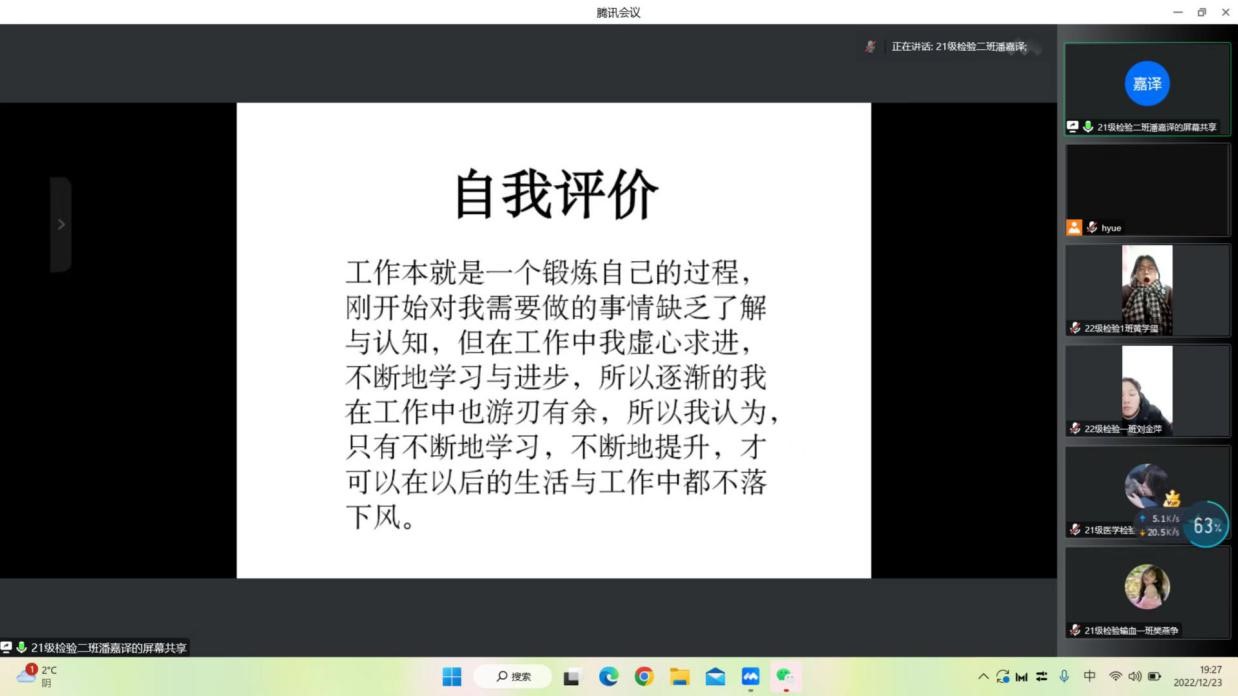
Task: Click the green microphone icon in bottom-left label
Action: tap(21, 648)
